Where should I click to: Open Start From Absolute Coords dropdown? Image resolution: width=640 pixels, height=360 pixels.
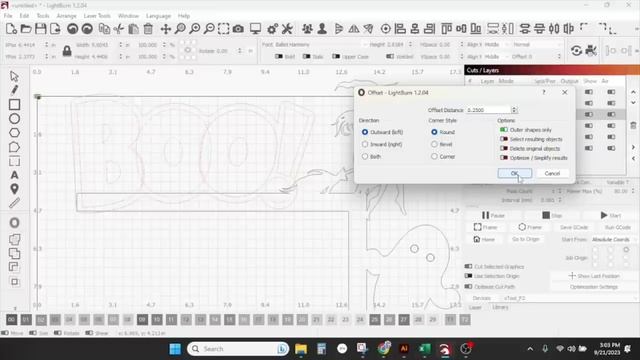pos(613,240)
